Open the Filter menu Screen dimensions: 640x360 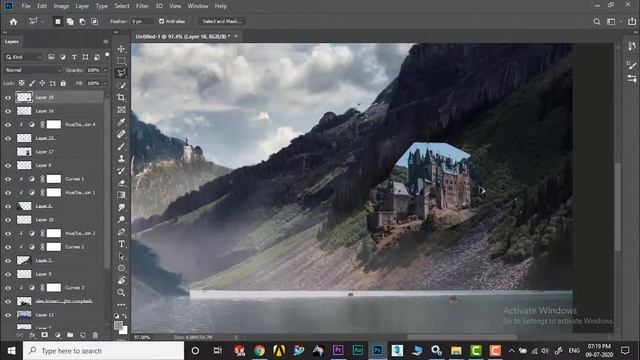coord(142,6)
